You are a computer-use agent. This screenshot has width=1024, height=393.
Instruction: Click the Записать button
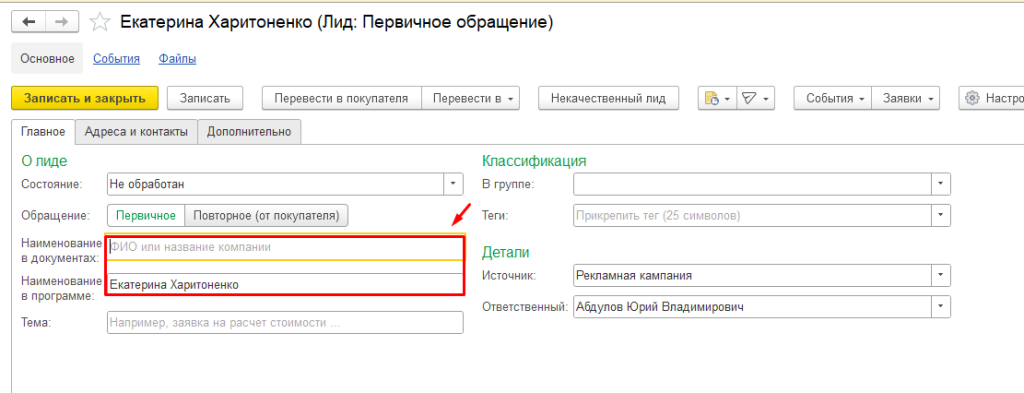point(205,99)
